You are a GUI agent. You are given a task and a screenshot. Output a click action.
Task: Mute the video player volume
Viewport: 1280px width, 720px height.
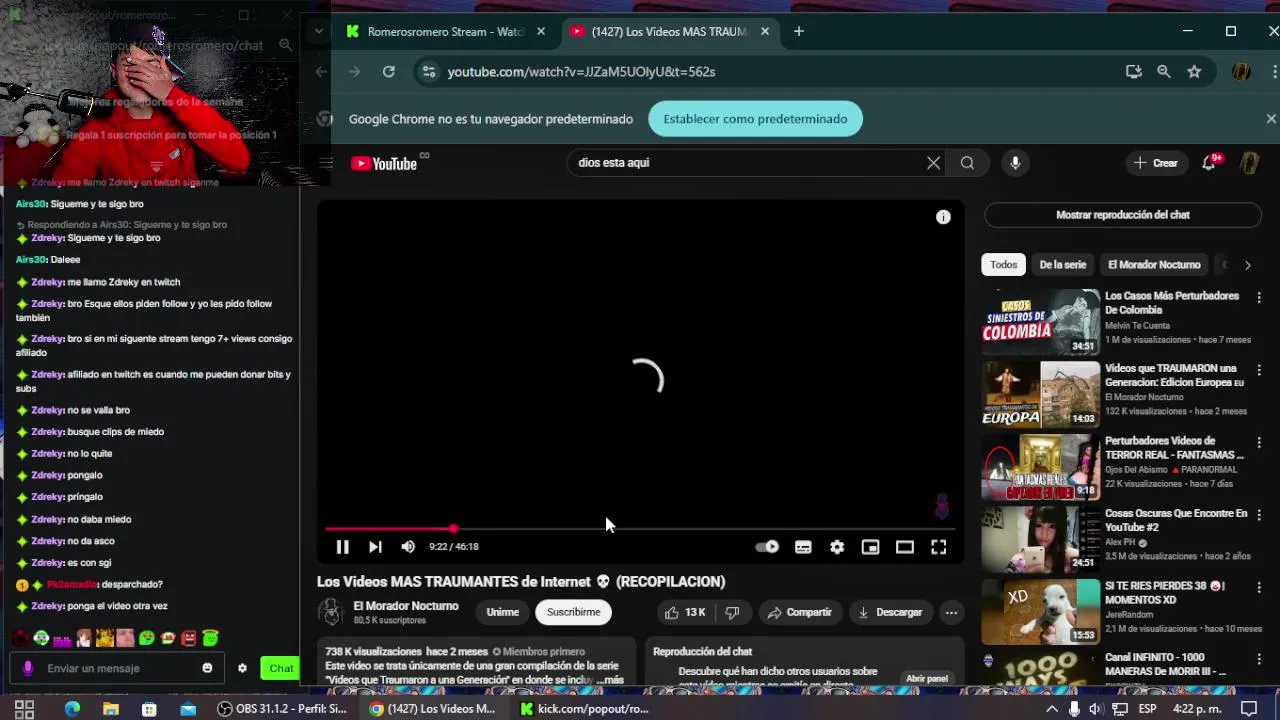tap(408, 547)
